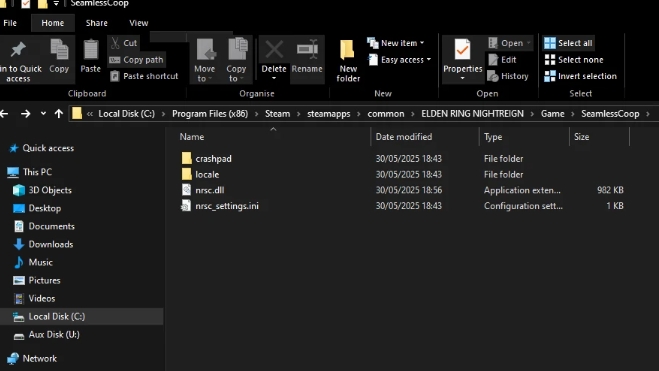Open Documents in sidebar
This screenshot has width=659, height=371.
[x=51, y=226]
